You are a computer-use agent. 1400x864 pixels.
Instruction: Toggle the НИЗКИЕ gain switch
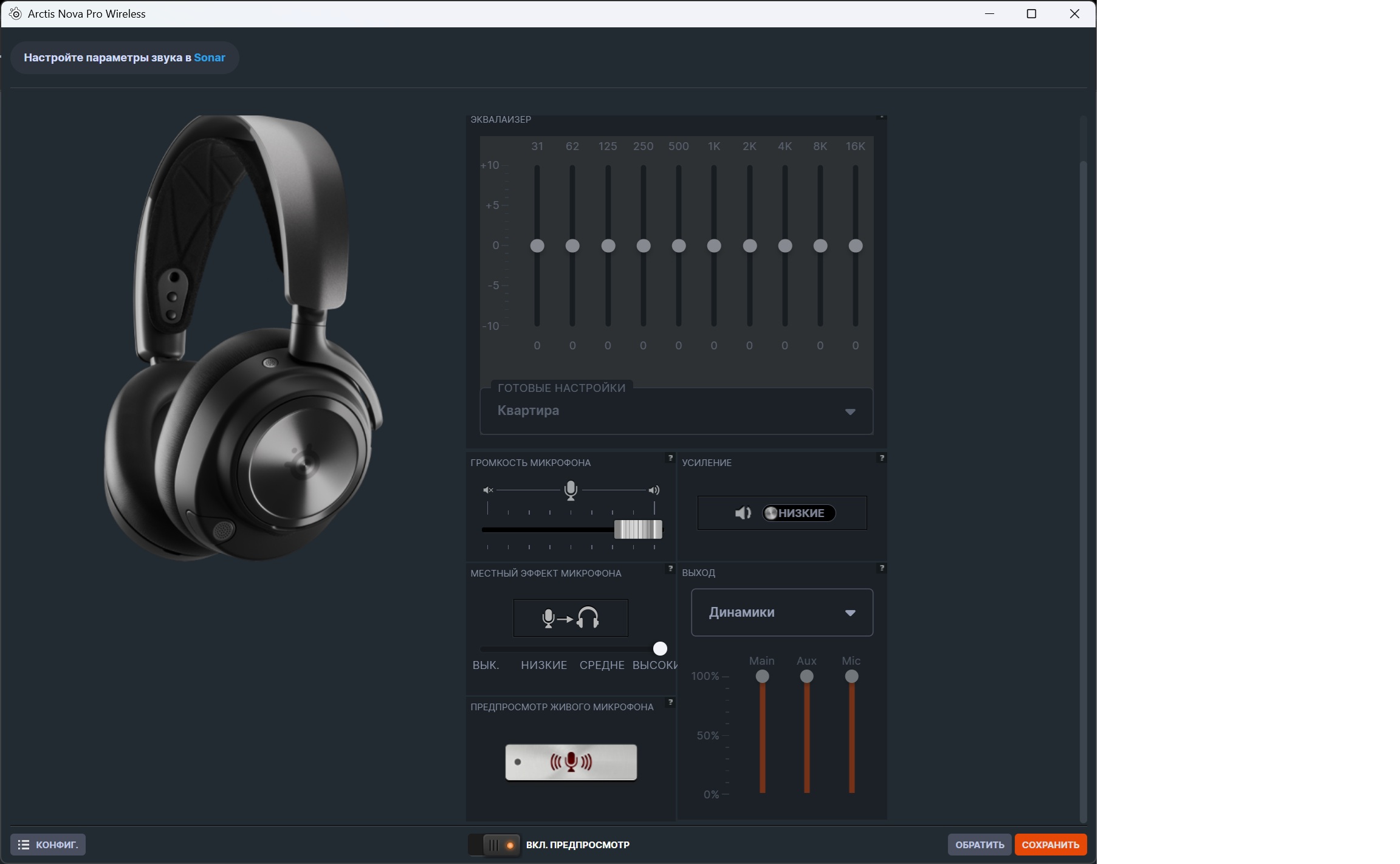(798, 513)
